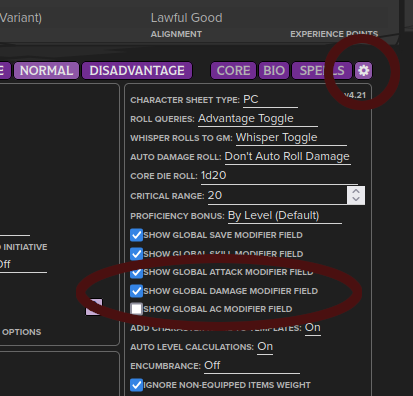Open Roll Queries dropdown

click(x=258, y=119)
